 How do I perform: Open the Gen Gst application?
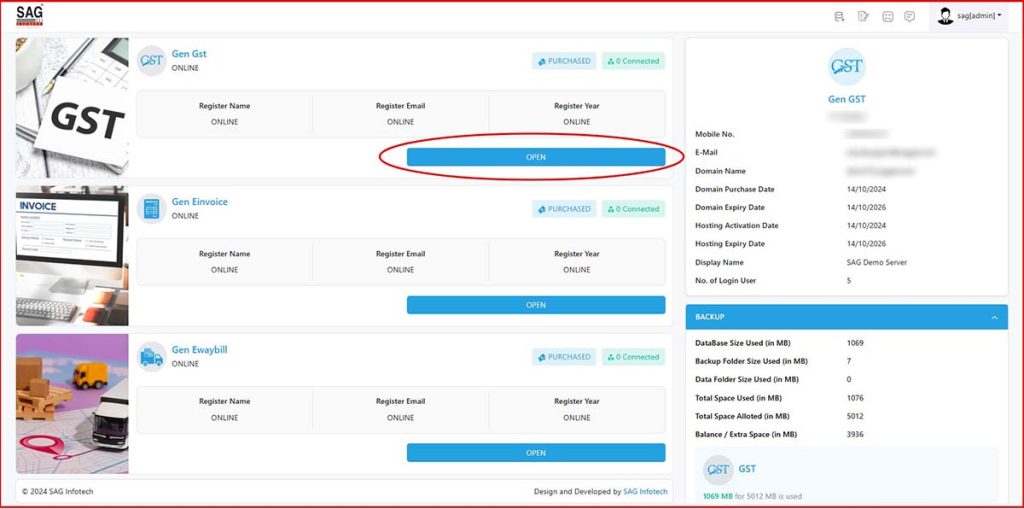pyautogui.click(x=536, y=157)
